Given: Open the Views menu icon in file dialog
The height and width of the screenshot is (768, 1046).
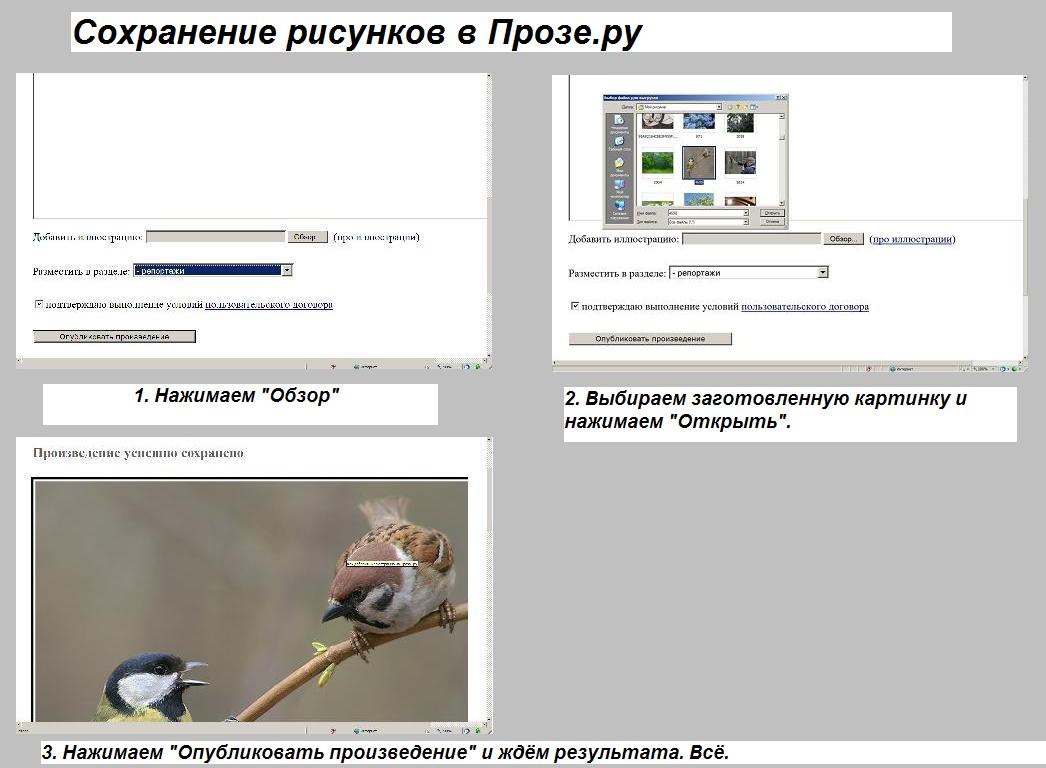Looking at the screenshot, I should (x=754, y=107).
